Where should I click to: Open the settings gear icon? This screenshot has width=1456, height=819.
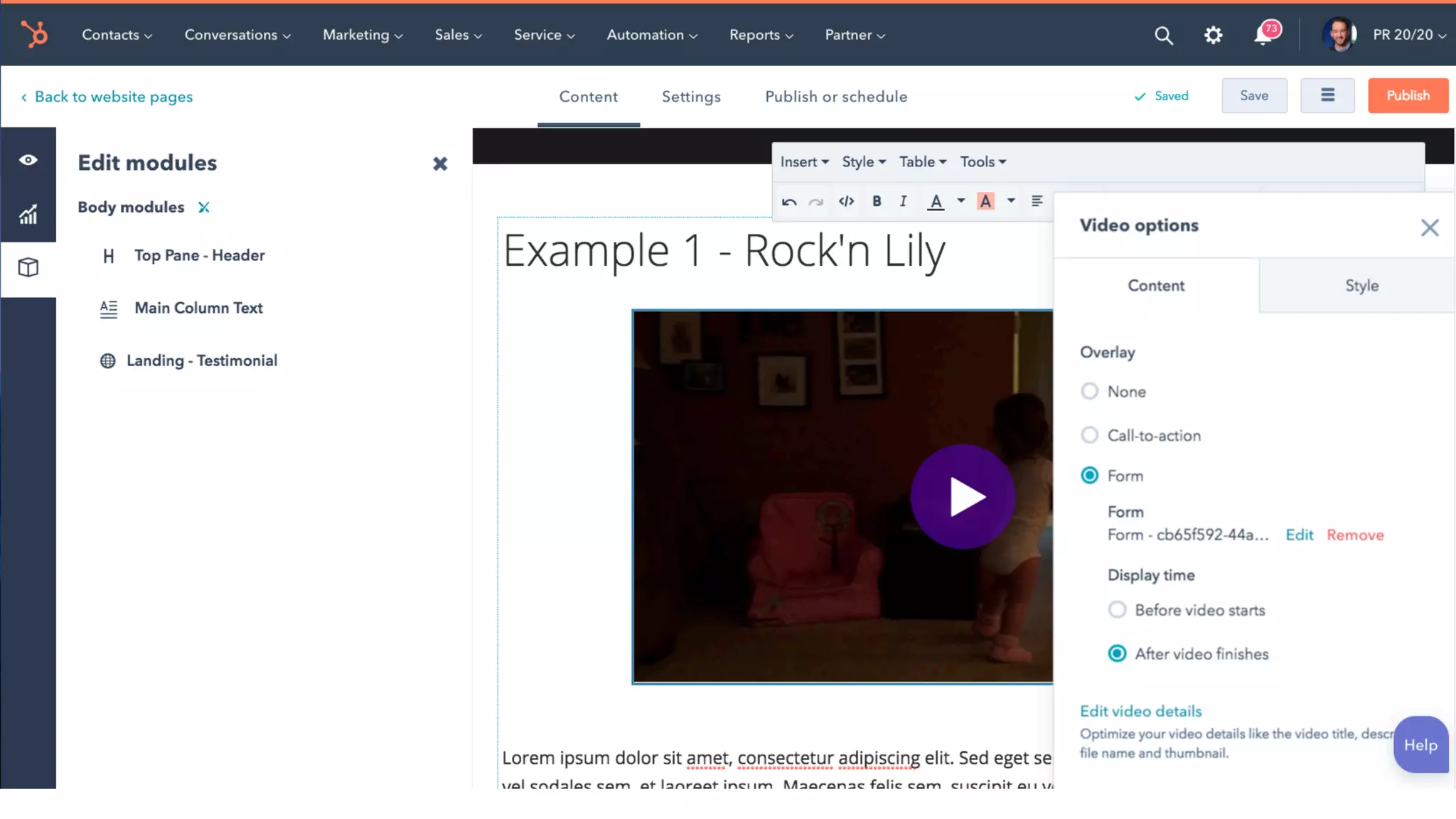[1213, 35]
